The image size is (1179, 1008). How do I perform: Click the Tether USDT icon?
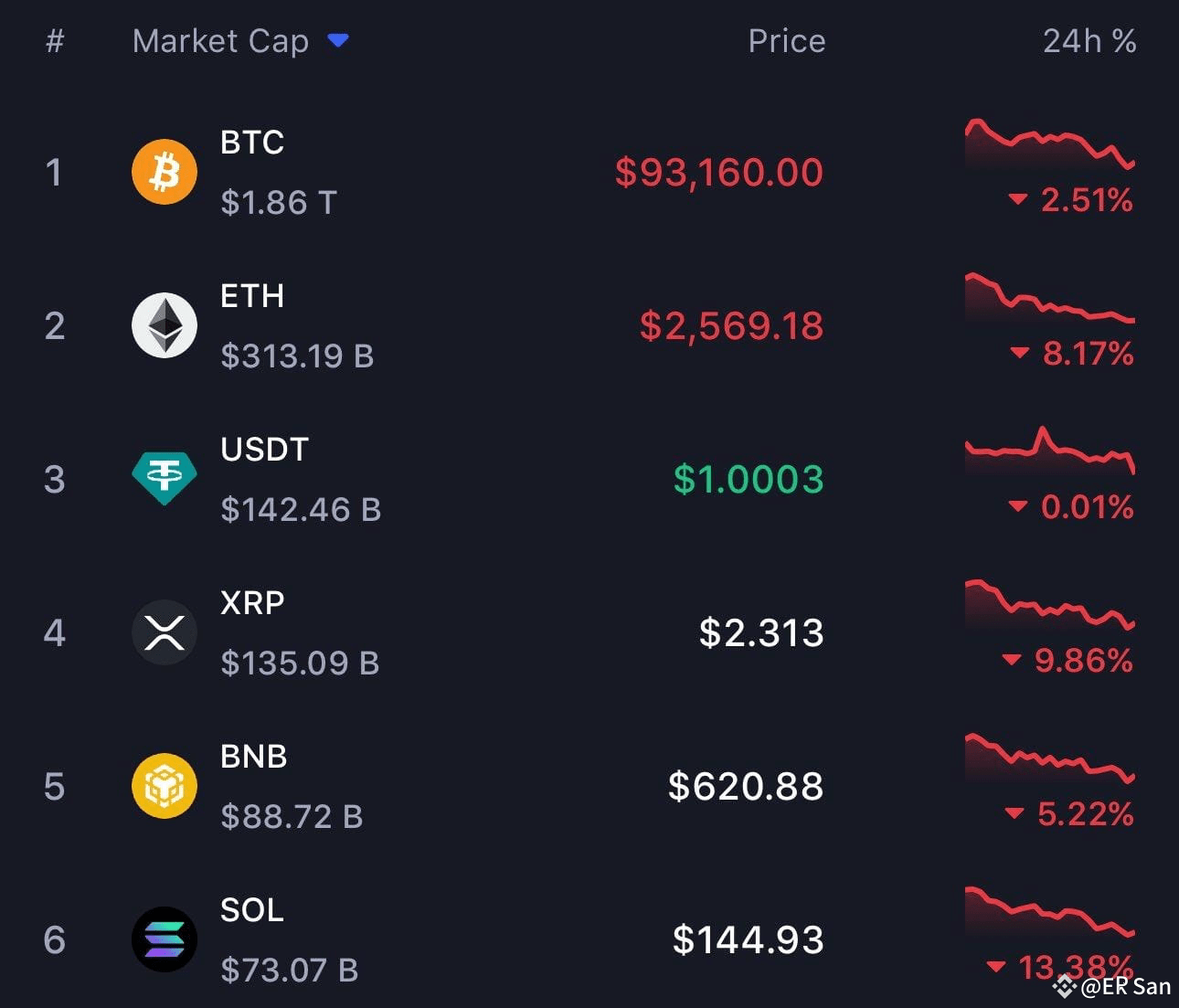point(165,475)
